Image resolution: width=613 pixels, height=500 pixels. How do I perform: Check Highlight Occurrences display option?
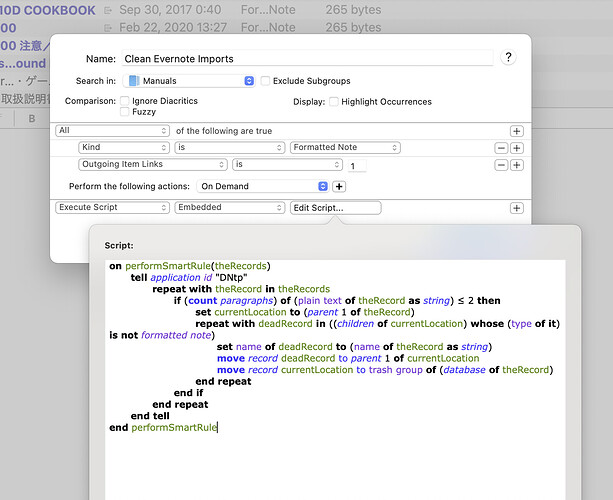coord(334,101)
